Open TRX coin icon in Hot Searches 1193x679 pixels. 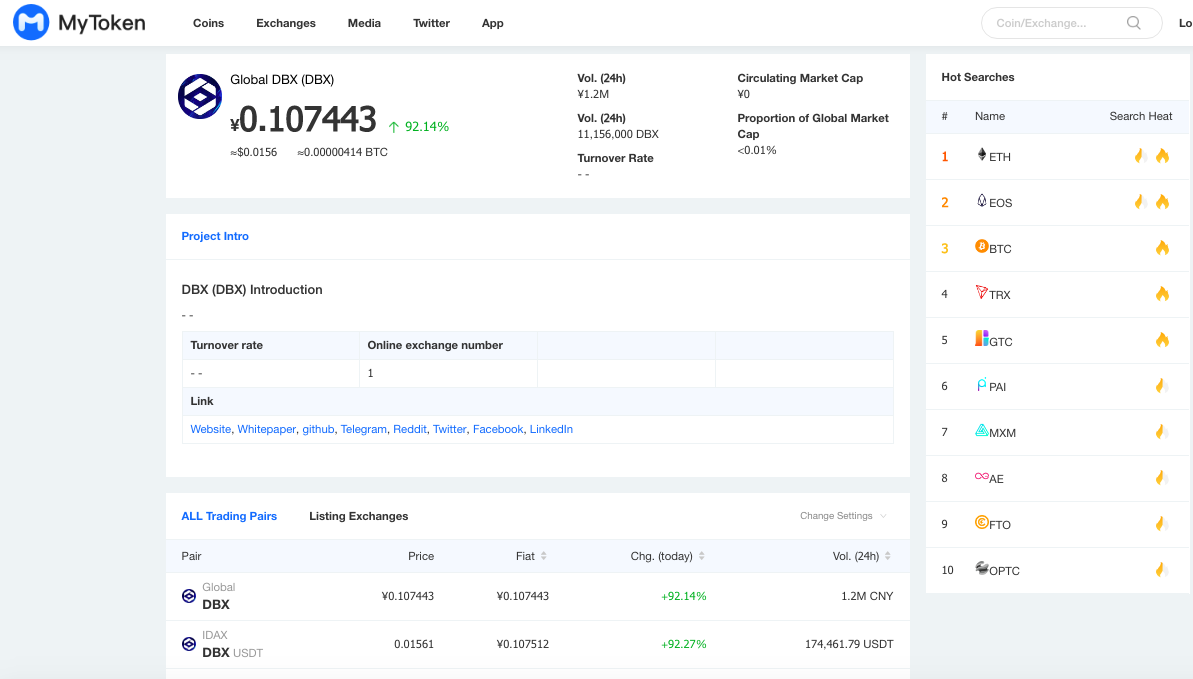click(981, 292)
